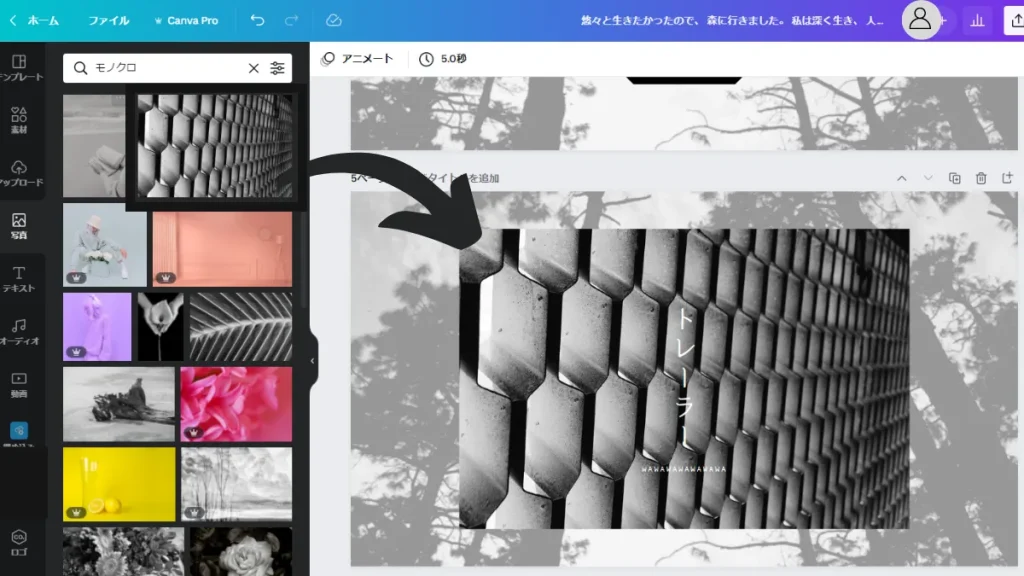The image size is (1024, 576).
Task: Select the misty trees sketch thumbnail
Action: point(236,484)
